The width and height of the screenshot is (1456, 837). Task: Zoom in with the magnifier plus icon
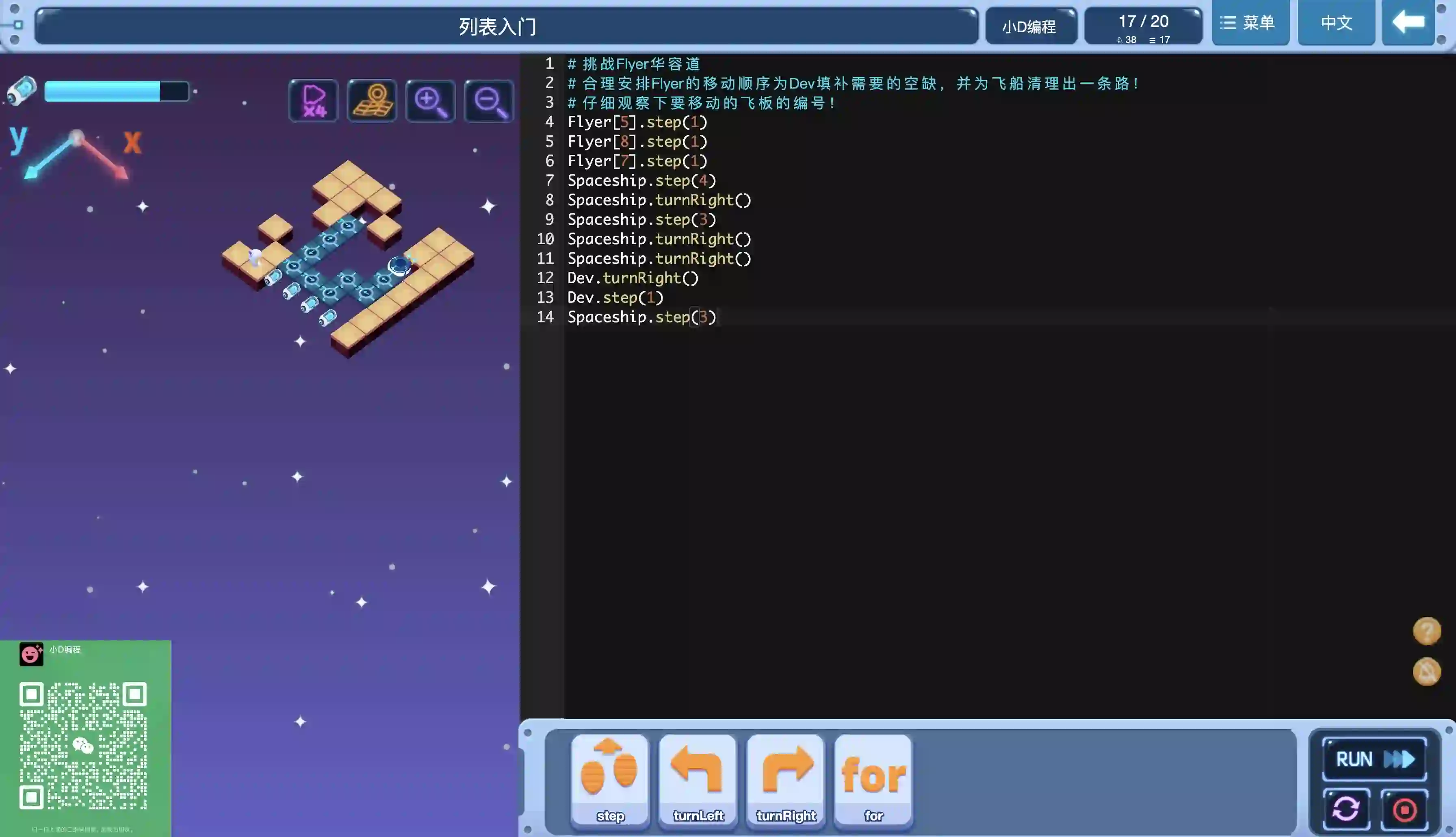pyautogui.click(x=430, y=101)
